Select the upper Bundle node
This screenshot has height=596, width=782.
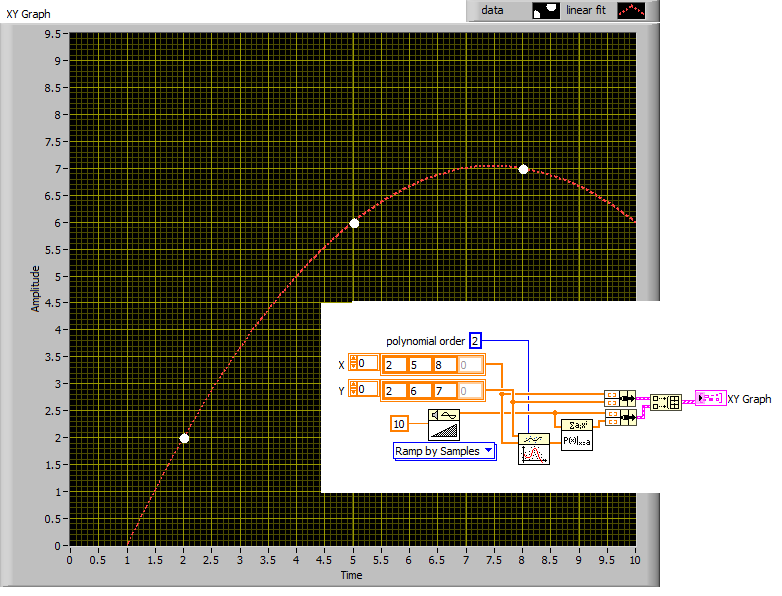click(620, 398)
